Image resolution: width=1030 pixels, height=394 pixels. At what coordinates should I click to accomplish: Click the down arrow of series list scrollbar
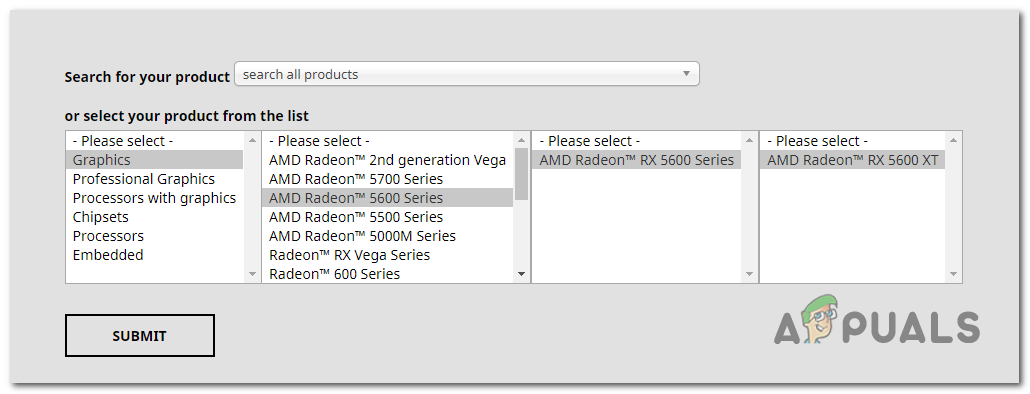click(x=522, y=274)
